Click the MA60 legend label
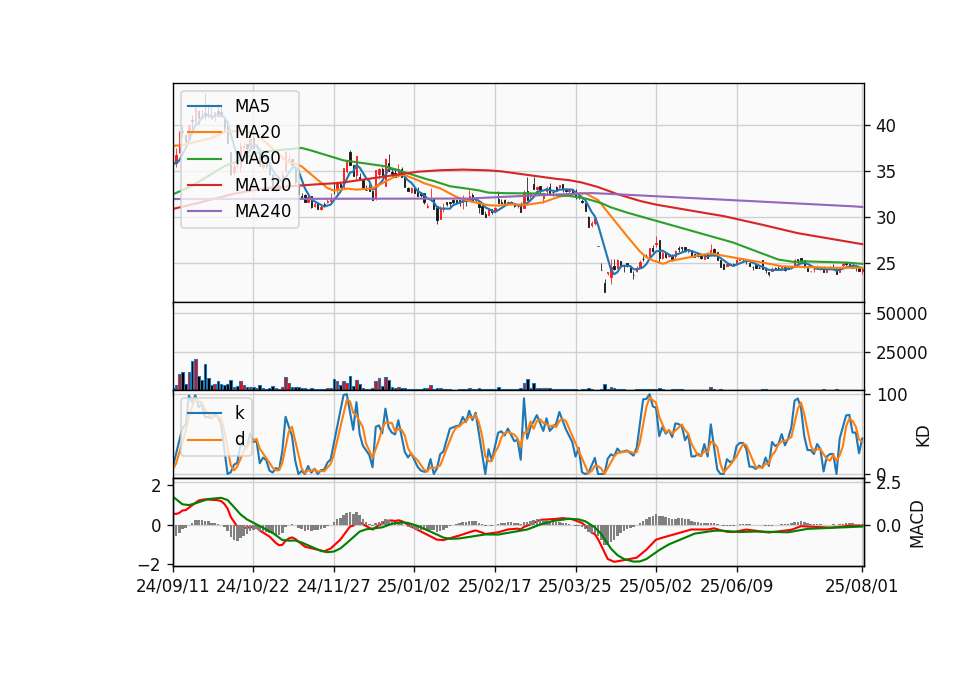 [258, 159]
